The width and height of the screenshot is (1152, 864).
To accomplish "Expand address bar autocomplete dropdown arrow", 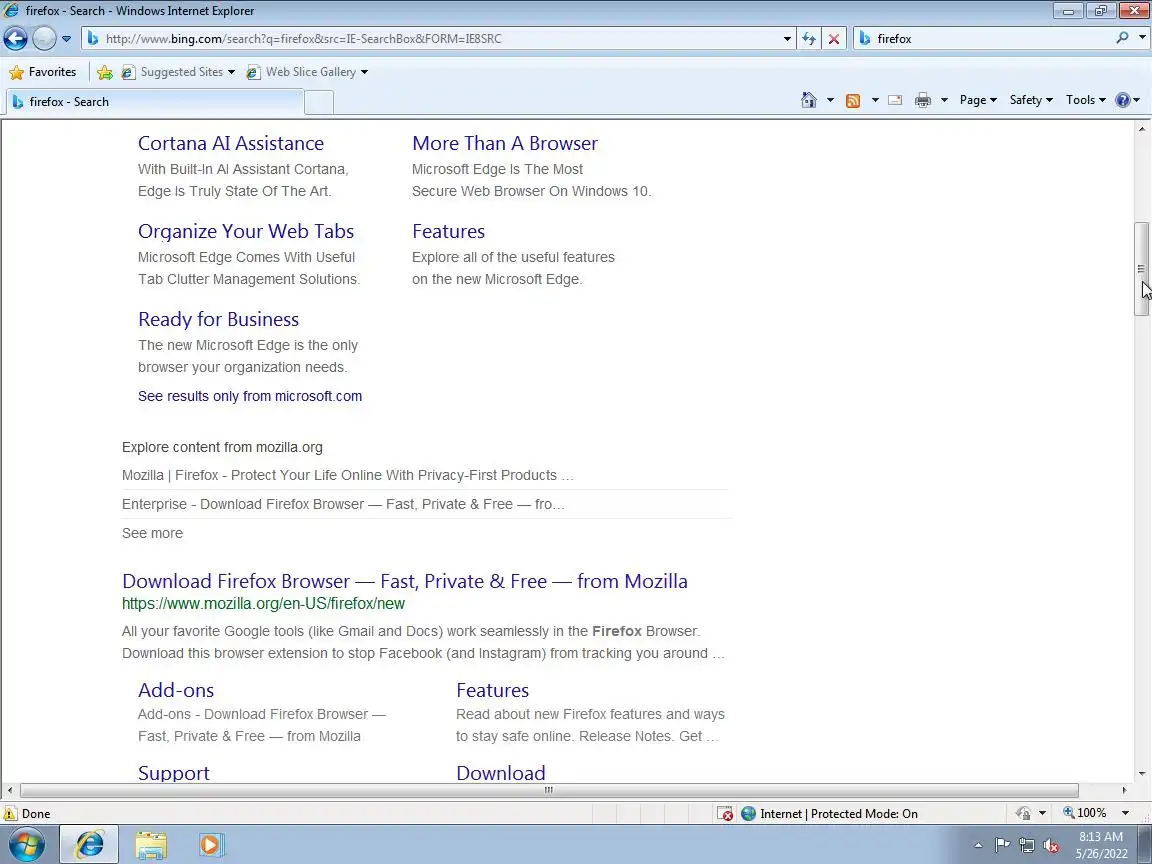I will click(x=787, y=39).
